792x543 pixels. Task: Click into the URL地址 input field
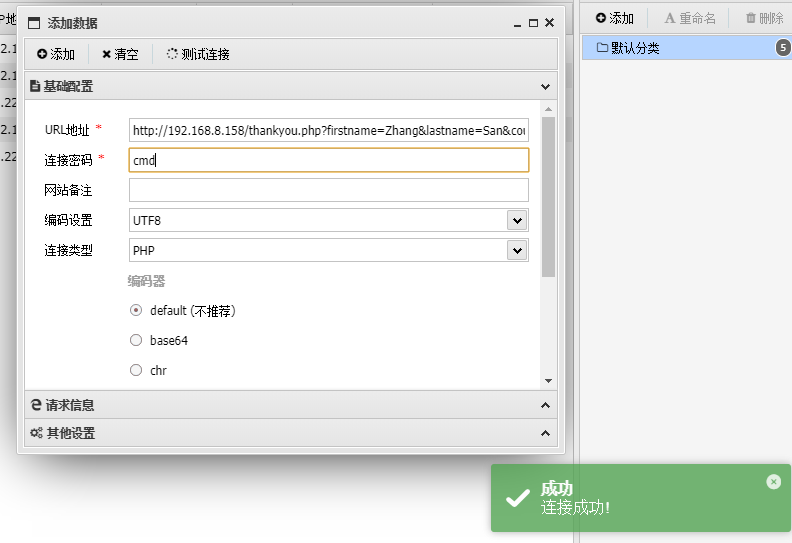point(328,130)
